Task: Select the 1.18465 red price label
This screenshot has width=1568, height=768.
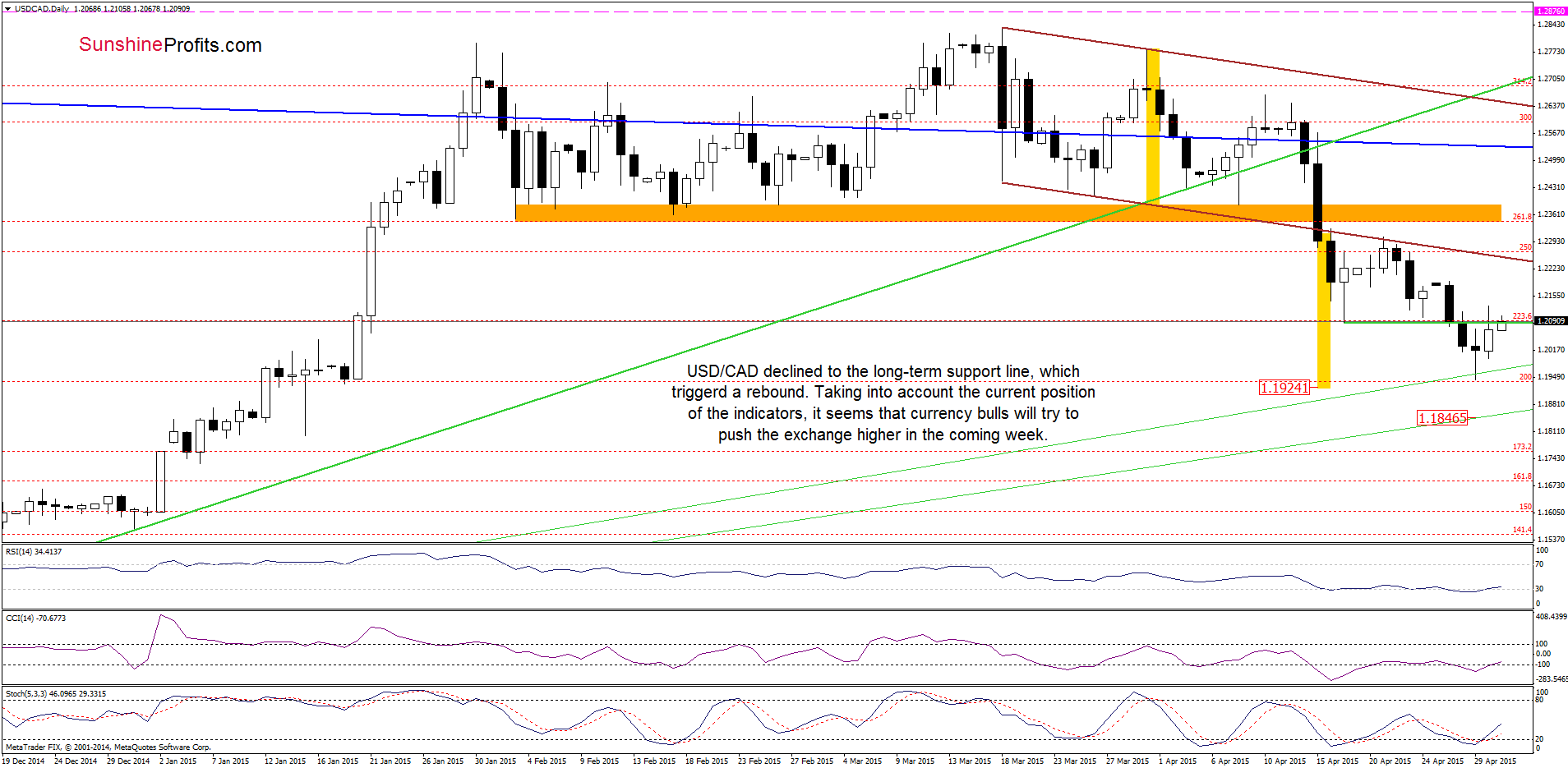Action: click(1442, 418)
